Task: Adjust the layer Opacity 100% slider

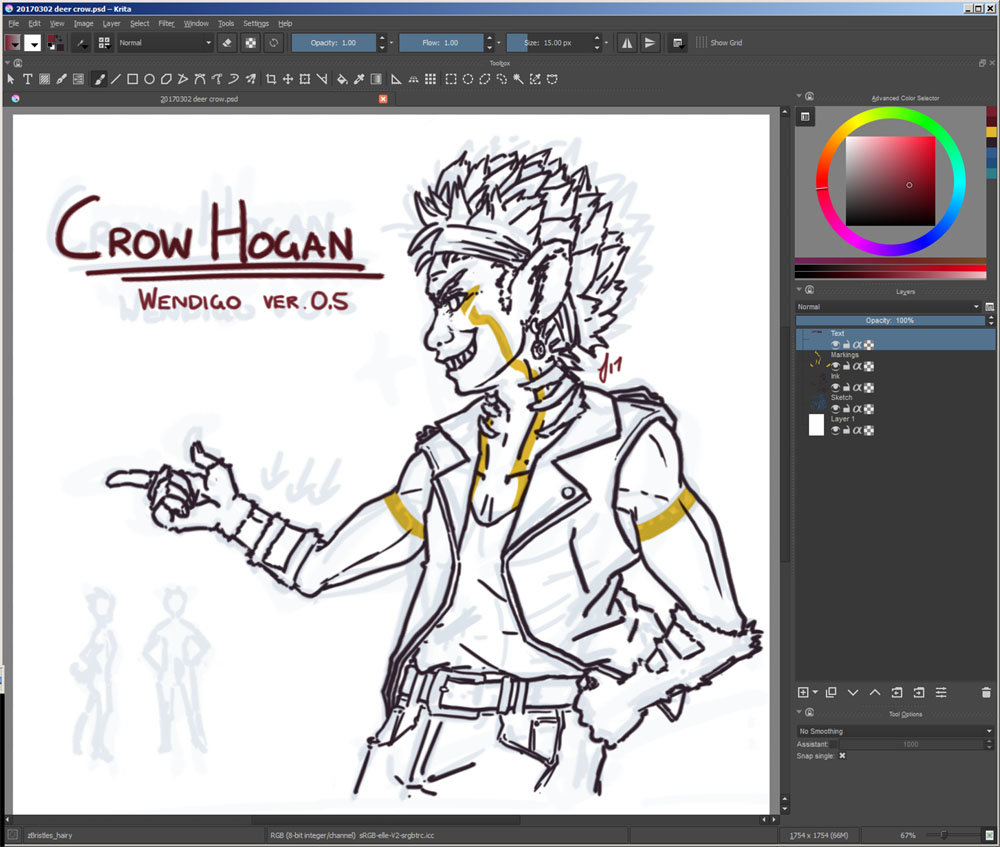Action: [890, 320]
